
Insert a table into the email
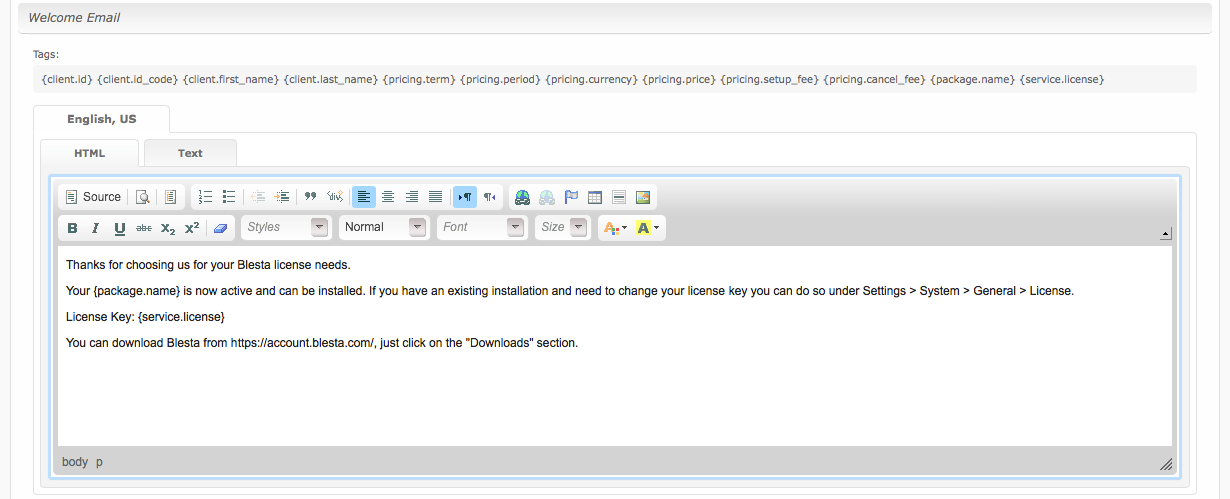click(x=595, y=197)
